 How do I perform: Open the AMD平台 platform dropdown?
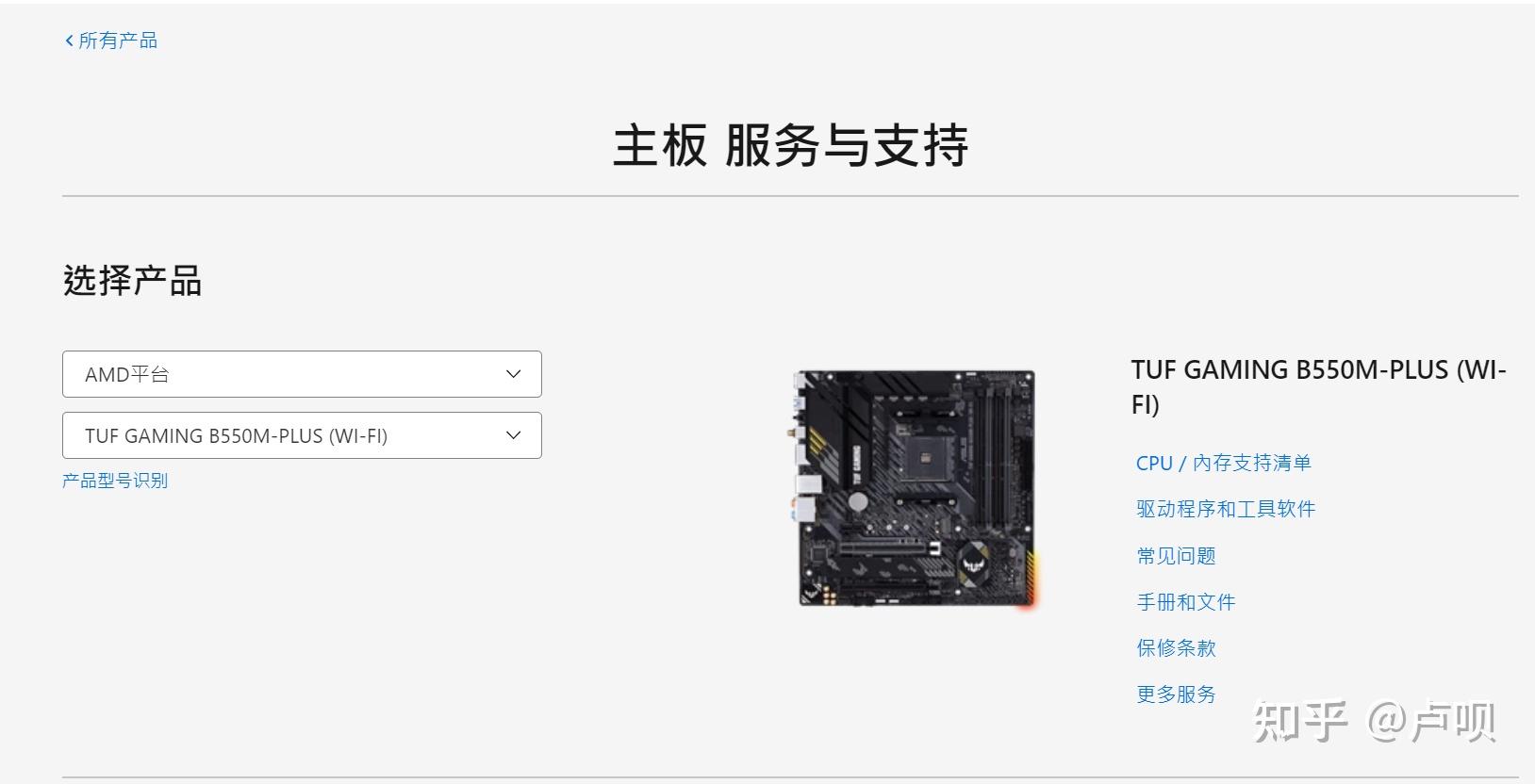coord(302,374)
